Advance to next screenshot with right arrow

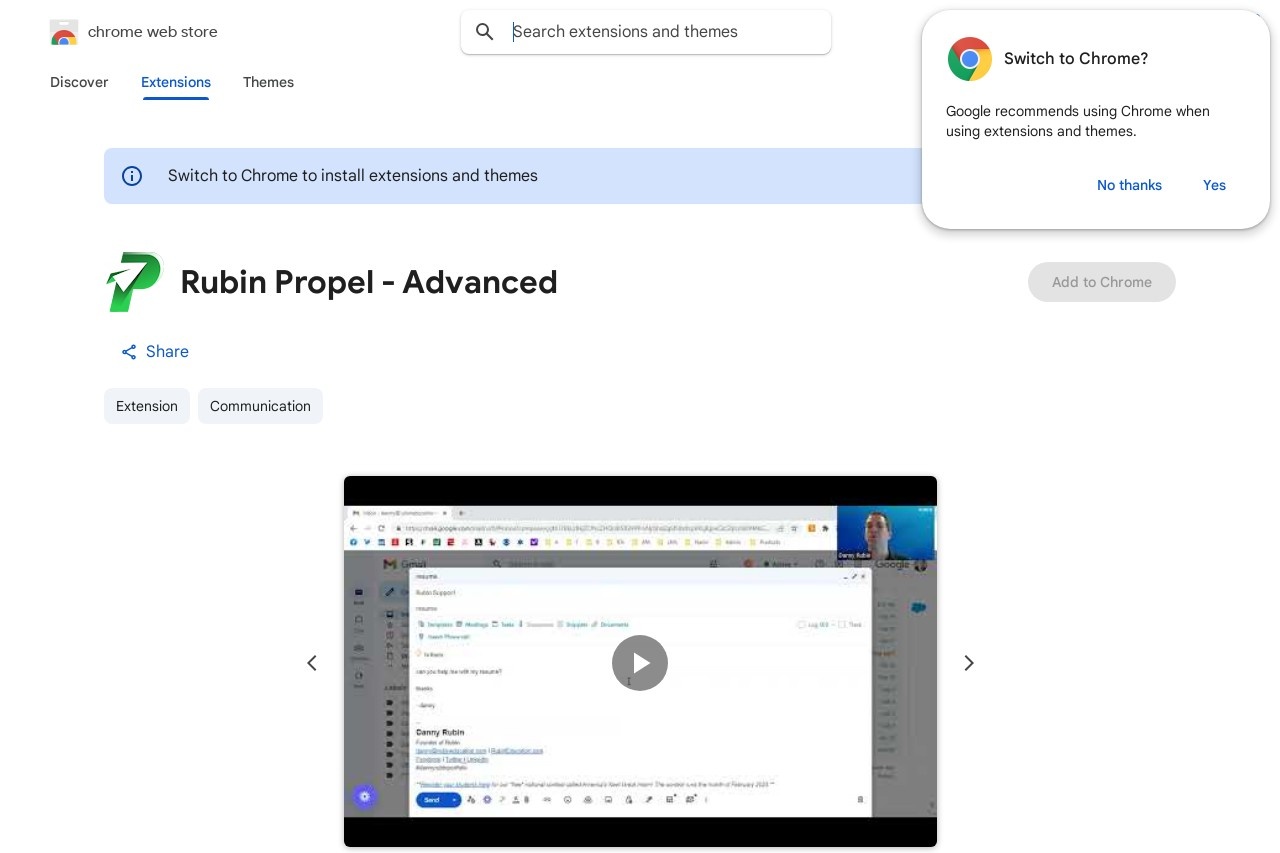point(968,663)
